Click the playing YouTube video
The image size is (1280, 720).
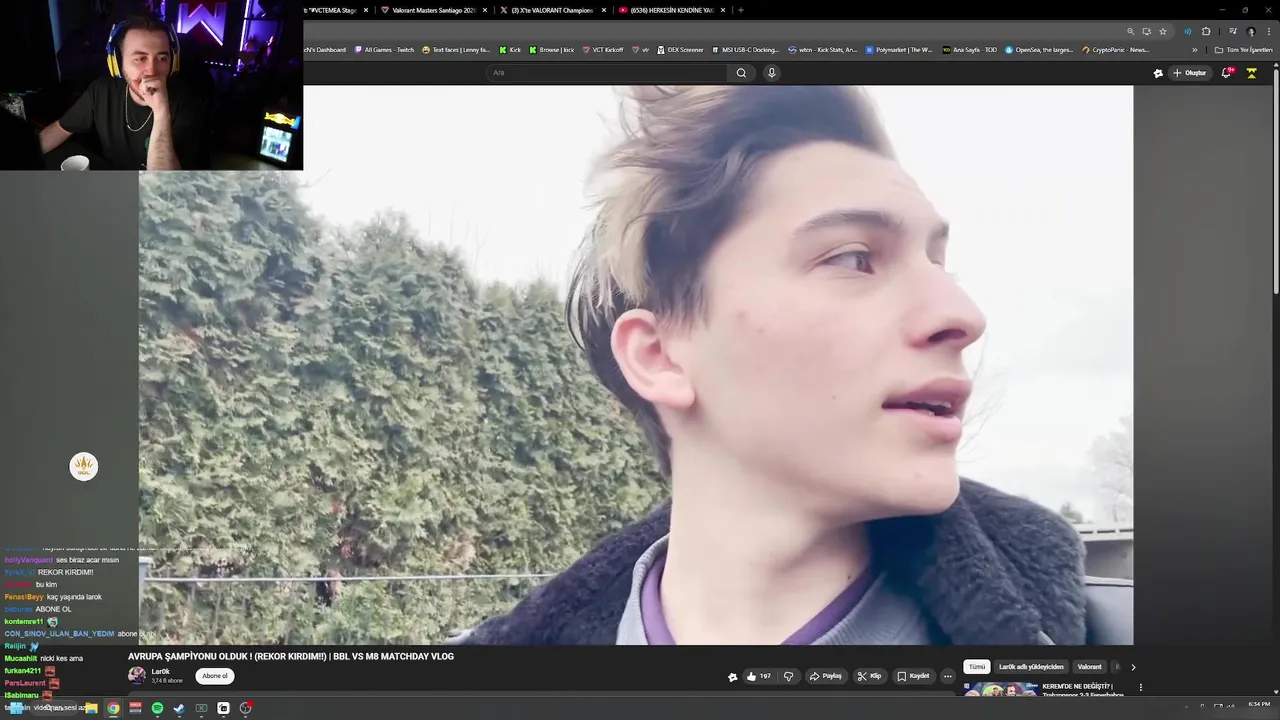636,365
